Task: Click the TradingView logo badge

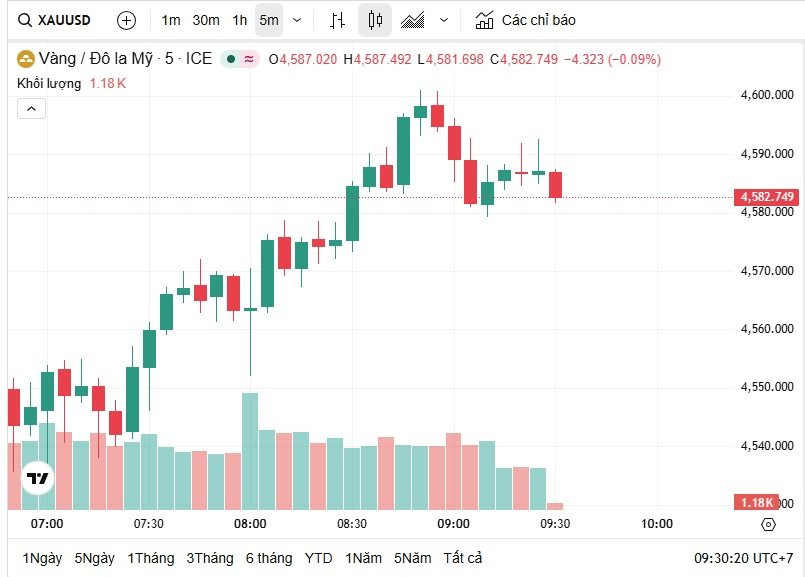Action: [38, 478]
